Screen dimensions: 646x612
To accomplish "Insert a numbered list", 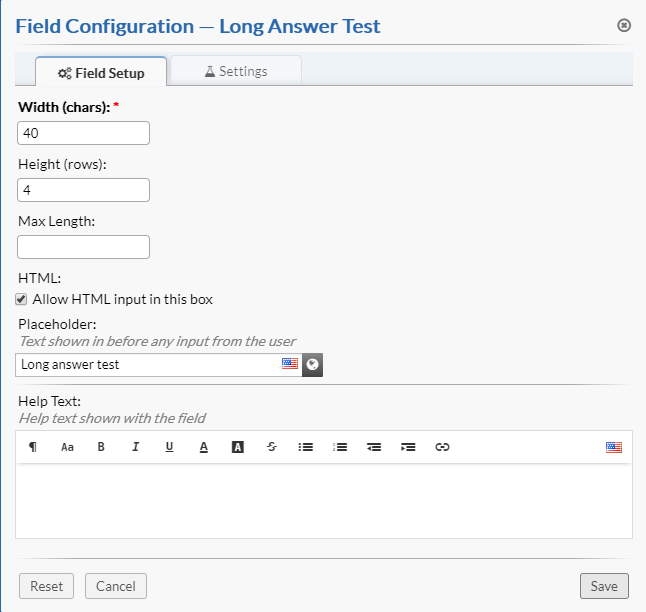I will (x=340, y=447).
